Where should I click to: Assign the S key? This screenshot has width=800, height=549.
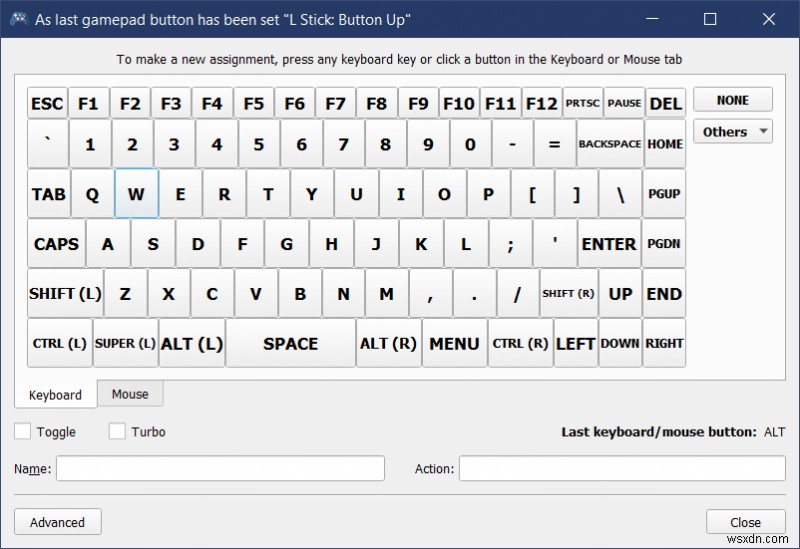pyautogui.click(x=153, y=244)
